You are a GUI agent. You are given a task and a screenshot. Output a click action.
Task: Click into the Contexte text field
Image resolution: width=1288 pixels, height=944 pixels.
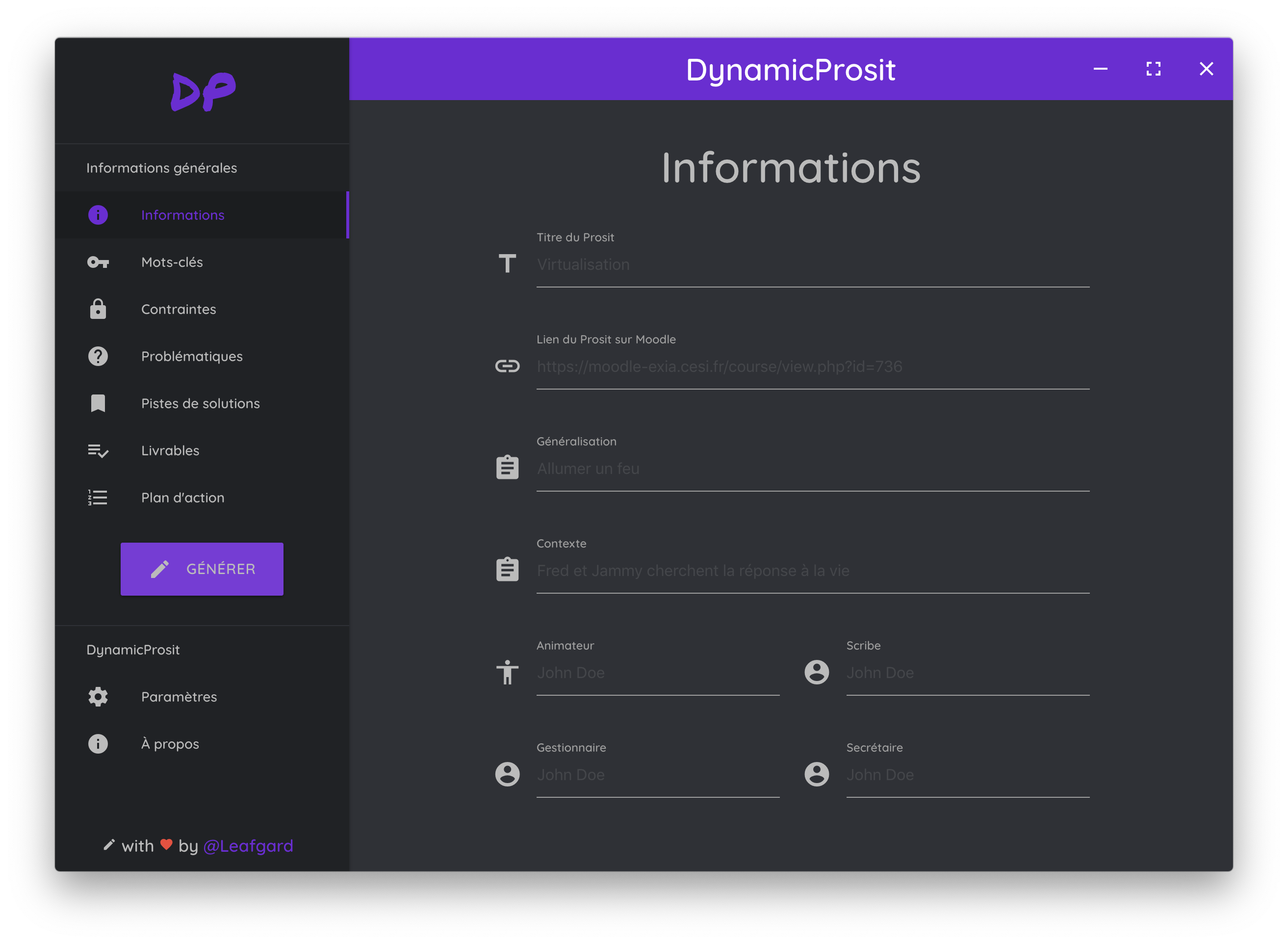pyautogui.click(x=812, y=571)
